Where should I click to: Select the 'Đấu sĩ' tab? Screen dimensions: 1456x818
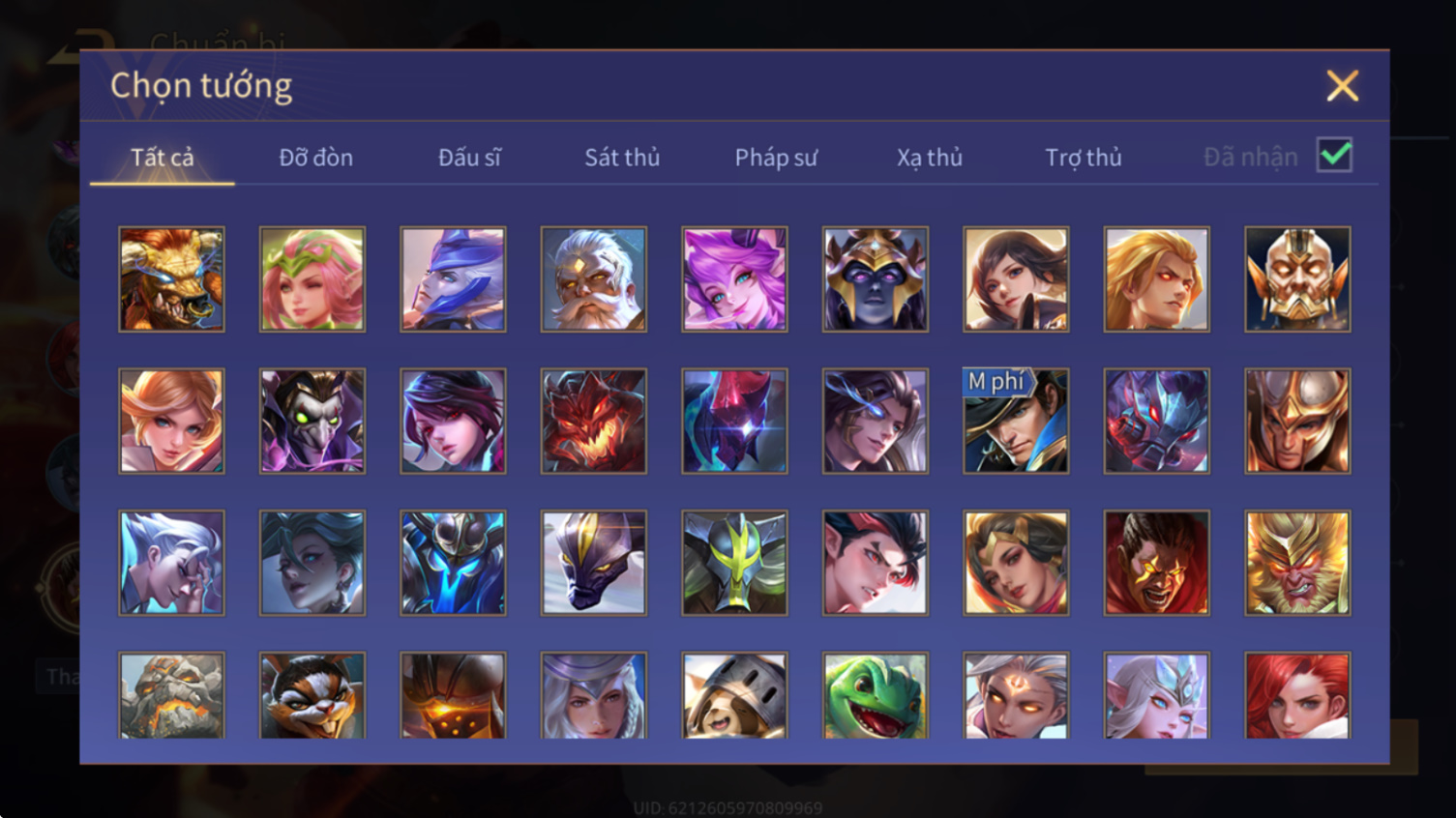[x=469, y=158]
